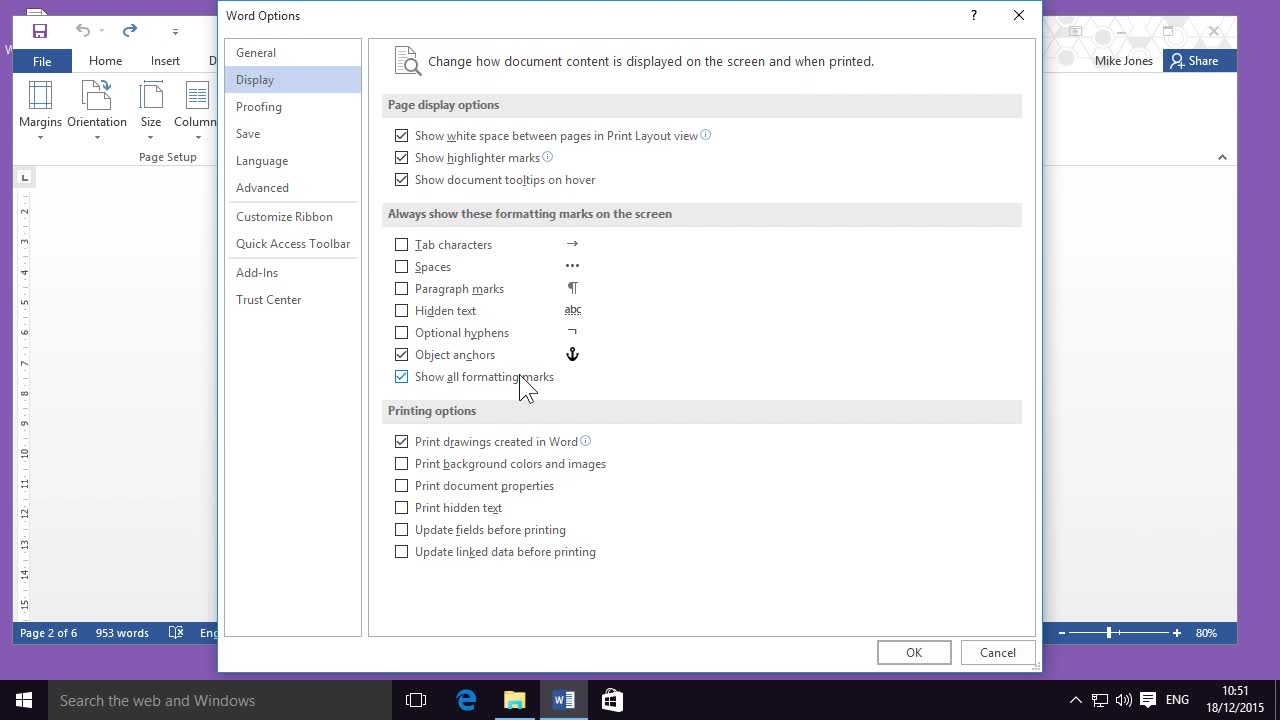Select General in Word Options sidebar
Image resolution: width=1280 pixels, height=720 pixels.
(x=293, y=53)
